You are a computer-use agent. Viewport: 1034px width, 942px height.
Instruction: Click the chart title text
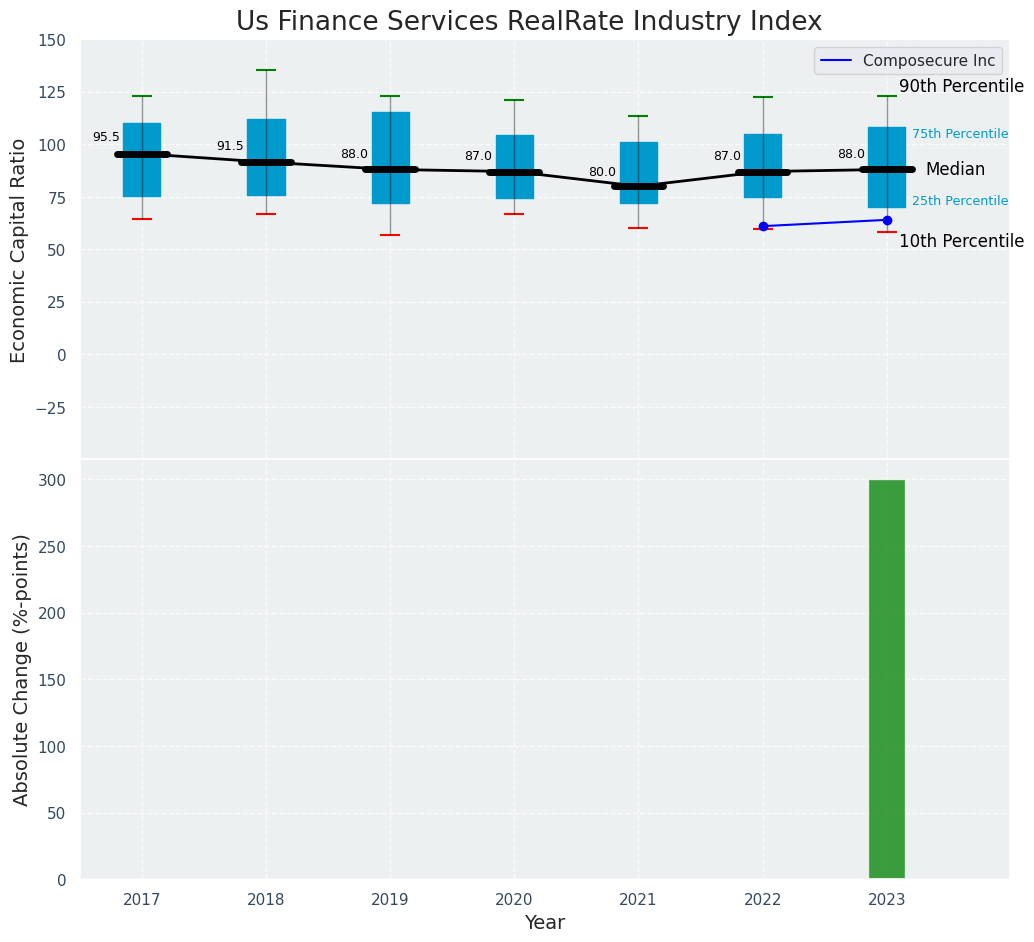coord(529,22)
